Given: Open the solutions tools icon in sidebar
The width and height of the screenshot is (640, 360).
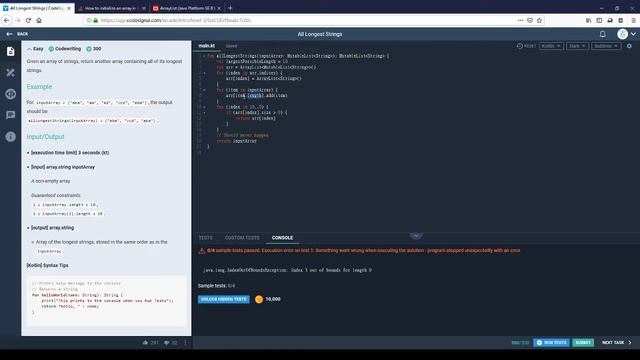Looking at the screenshot, I should (x=11, y=73).
